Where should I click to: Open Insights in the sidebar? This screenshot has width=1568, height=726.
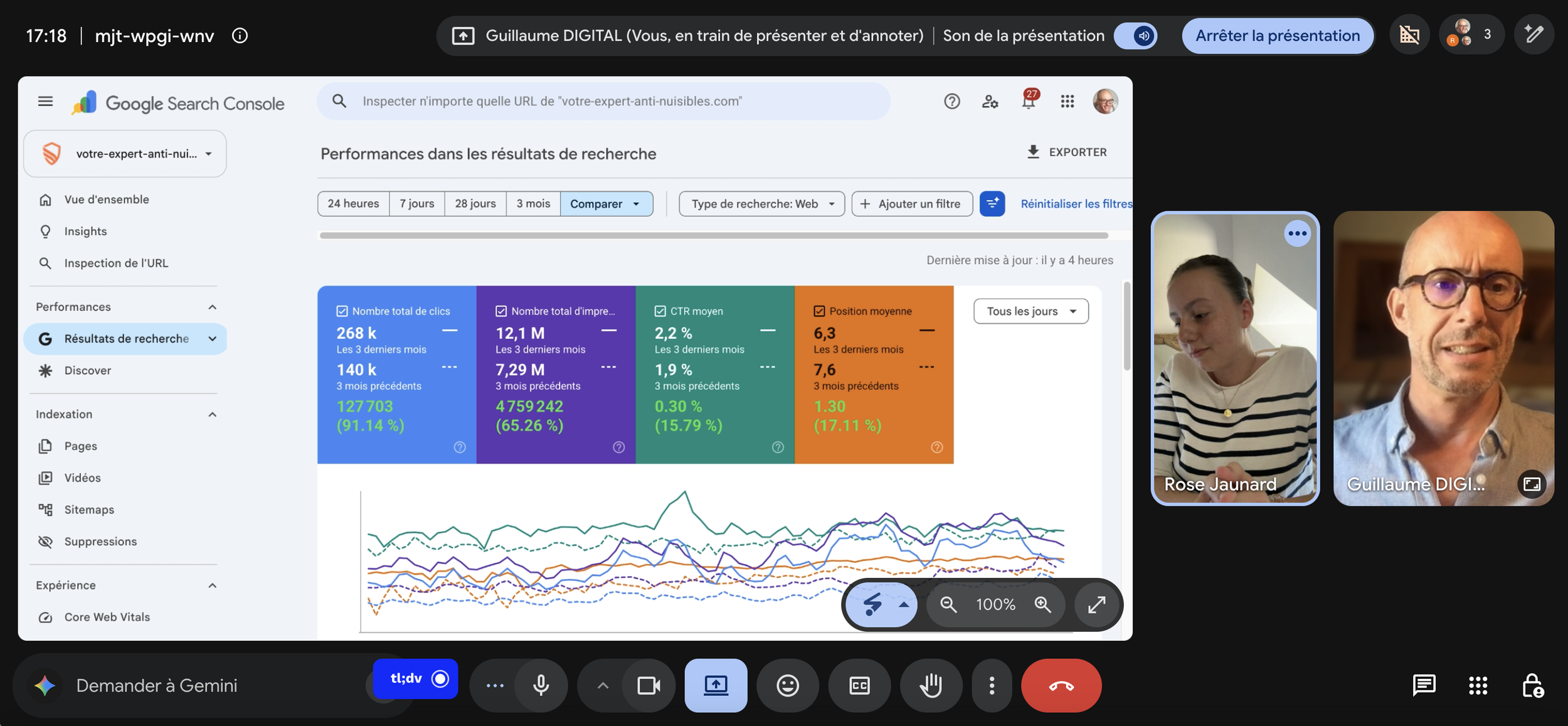pos(125,232)
